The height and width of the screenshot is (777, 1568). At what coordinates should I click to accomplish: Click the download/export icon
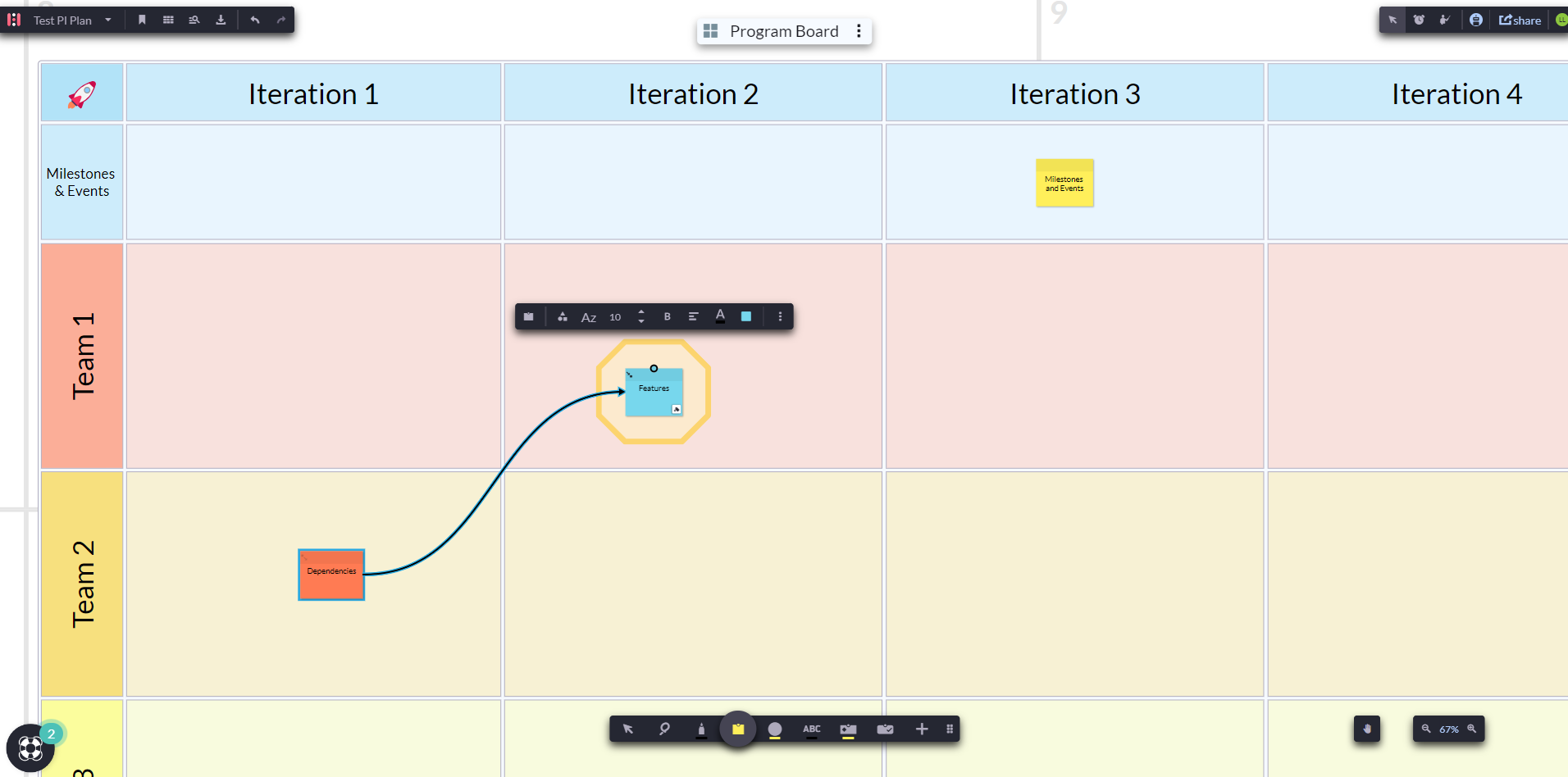(x=221, y=20)
